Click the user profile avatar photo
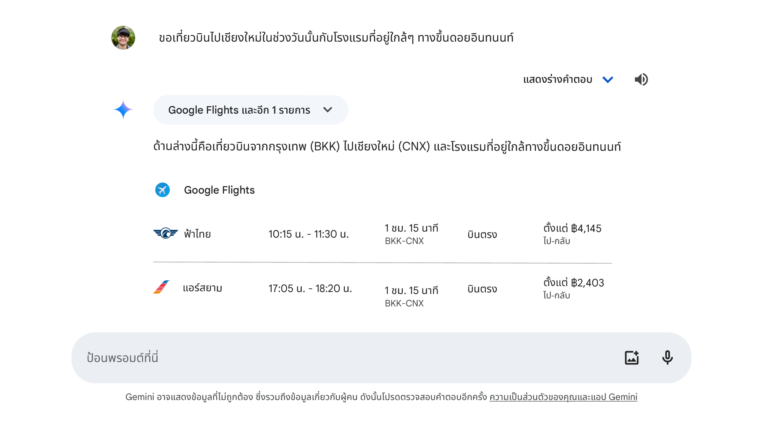768x432 pixels. 123,38
